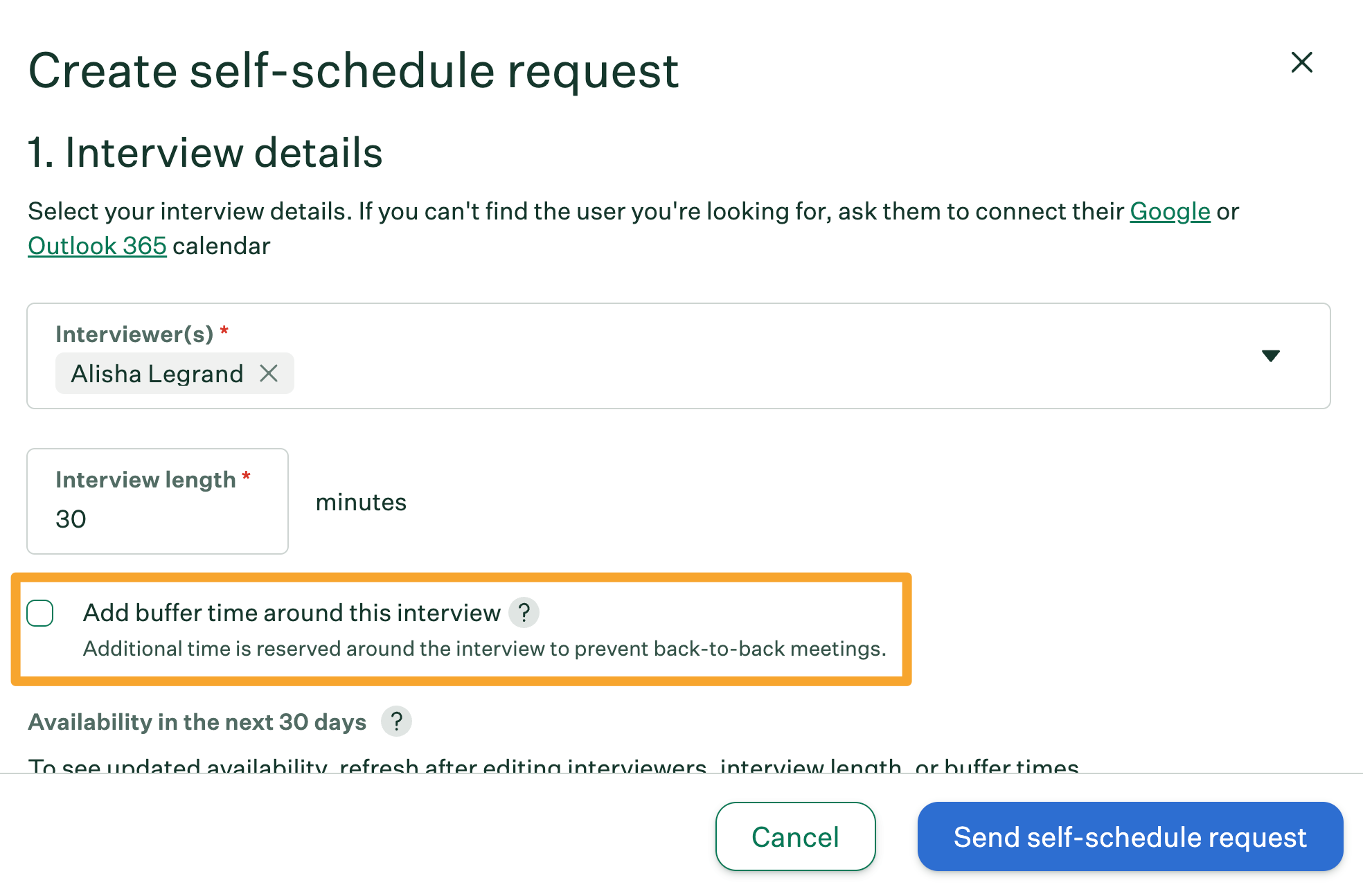1363x896 pixels.
Task: Remove Alisha Legrand from interviewers
Action: click(x=269, y=374)
